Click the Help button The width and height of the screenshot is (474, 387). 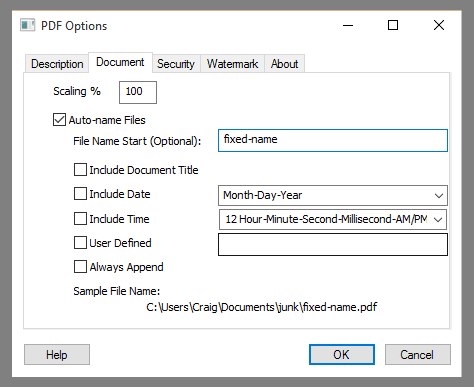57,354
